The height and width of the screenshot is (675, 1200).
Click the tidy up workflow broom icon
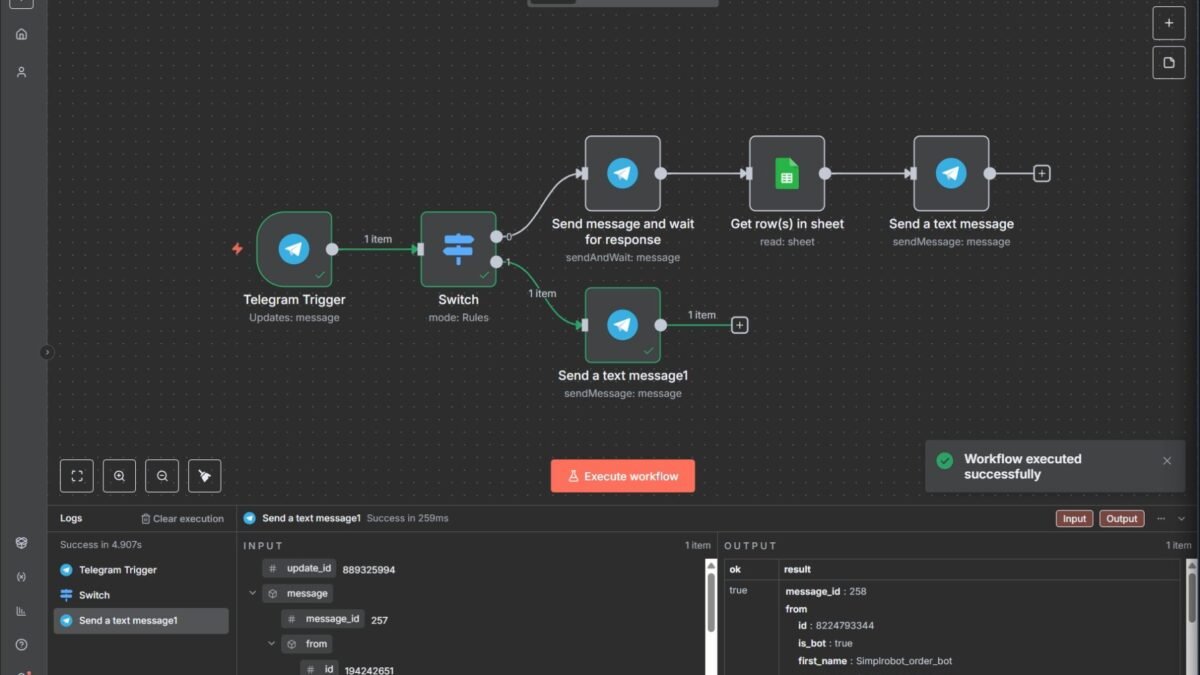[204, 476]
